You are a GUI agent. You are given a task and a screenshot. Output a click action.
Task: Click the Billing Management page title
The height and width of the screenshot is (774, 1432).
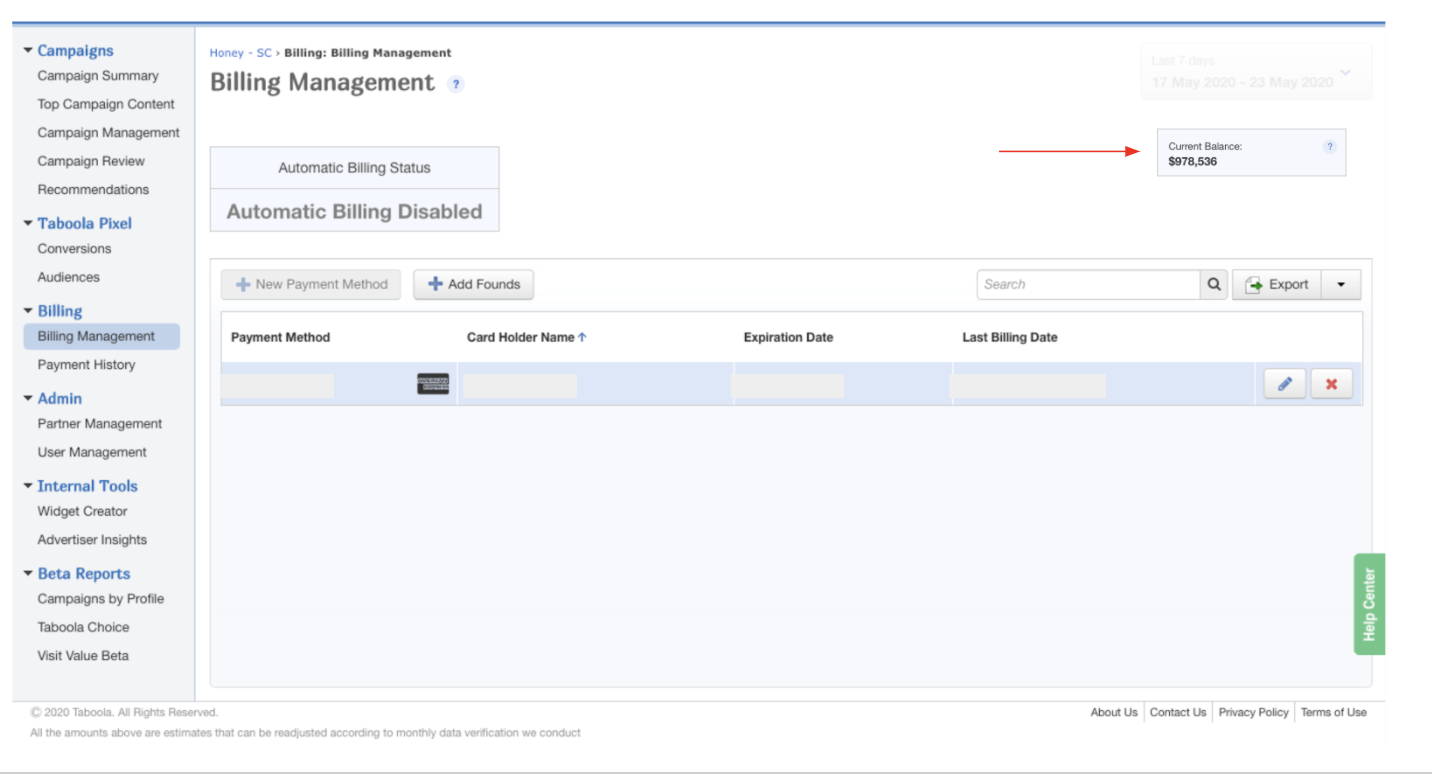tap(322, 83)
